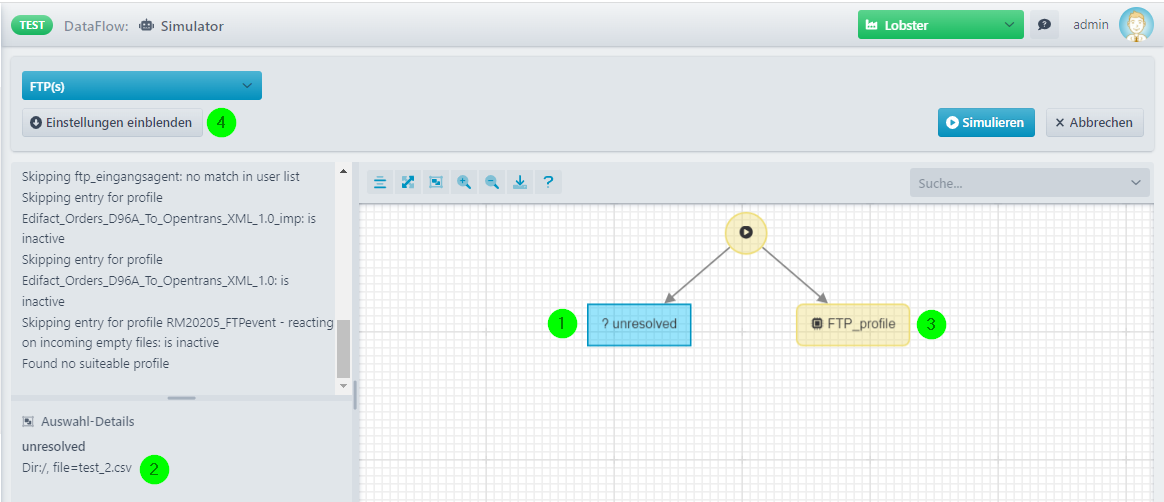Show settings via Einstellungen einblenden
Image resolution: width=1164 pixels, height=502 pixels.
[112, 123]
